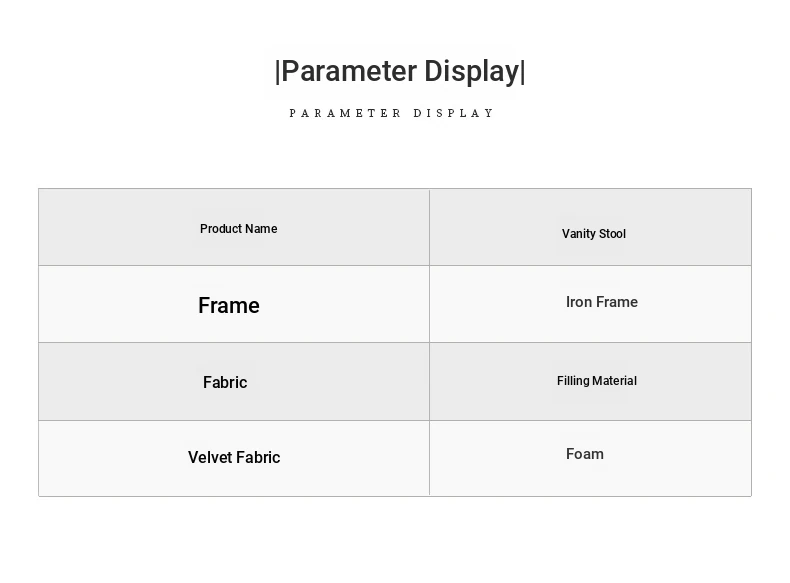Click the word Iron in the table

click(x=579, y=302)
